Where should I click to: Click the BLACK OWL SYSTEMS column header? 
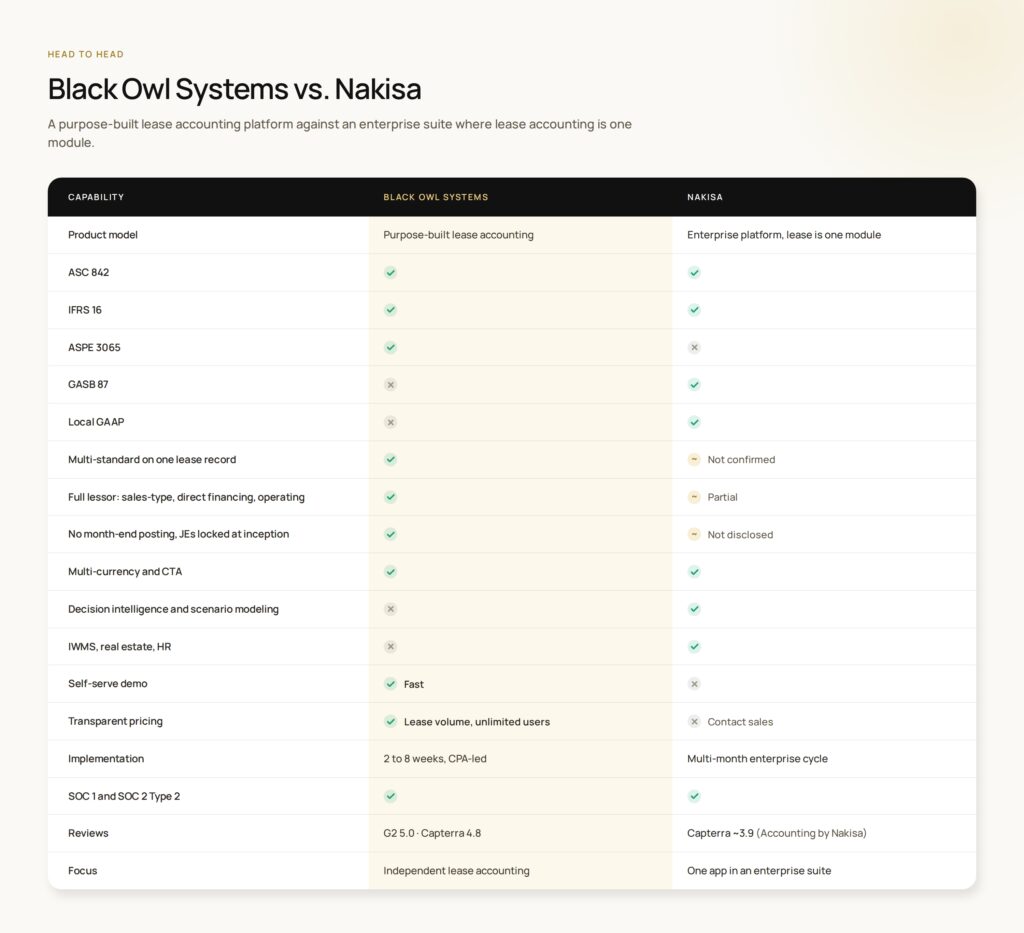coord(436,197)
